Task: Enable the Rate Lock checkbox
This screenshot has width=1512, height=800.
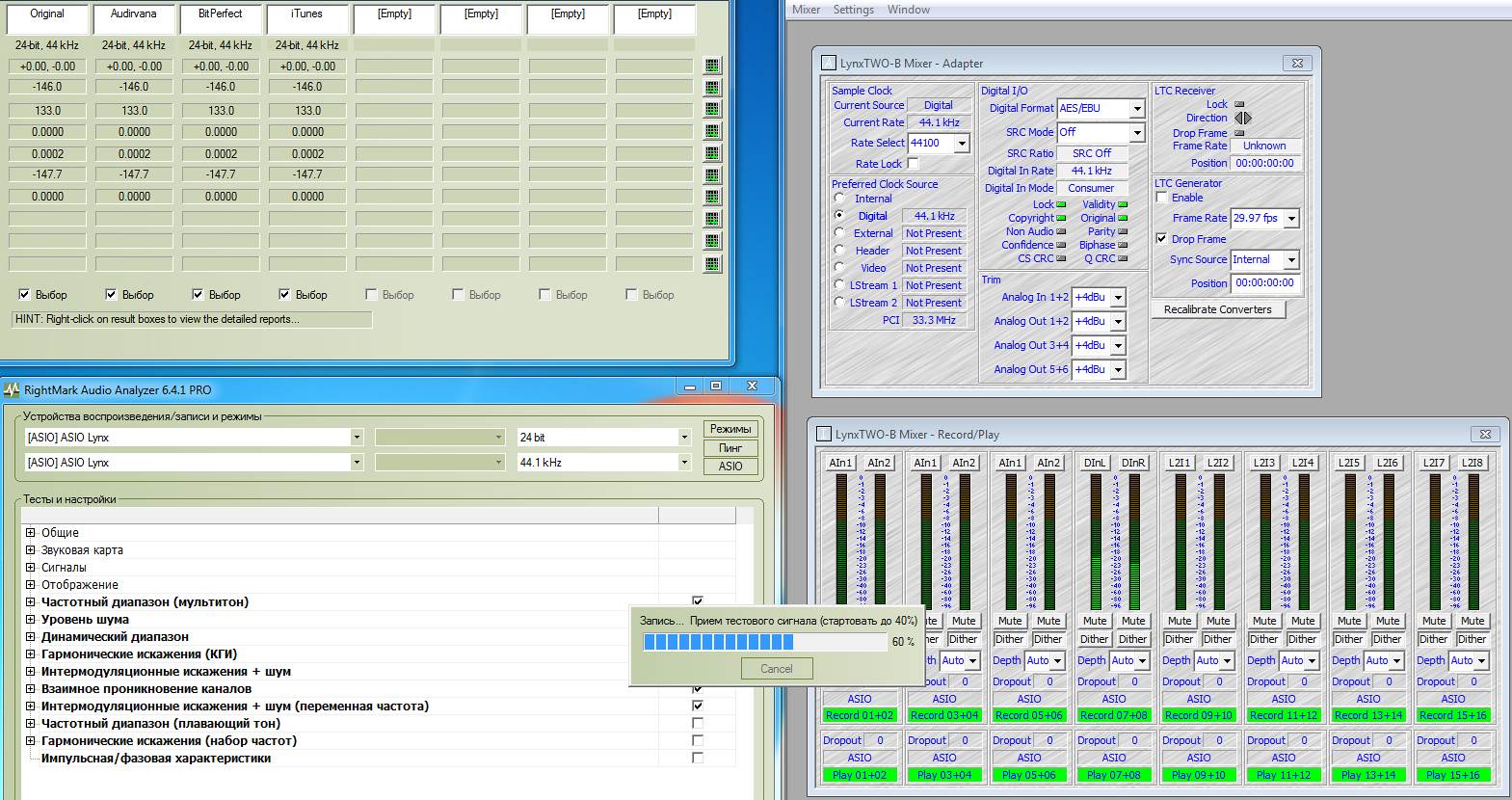Action: click(914, 164)
